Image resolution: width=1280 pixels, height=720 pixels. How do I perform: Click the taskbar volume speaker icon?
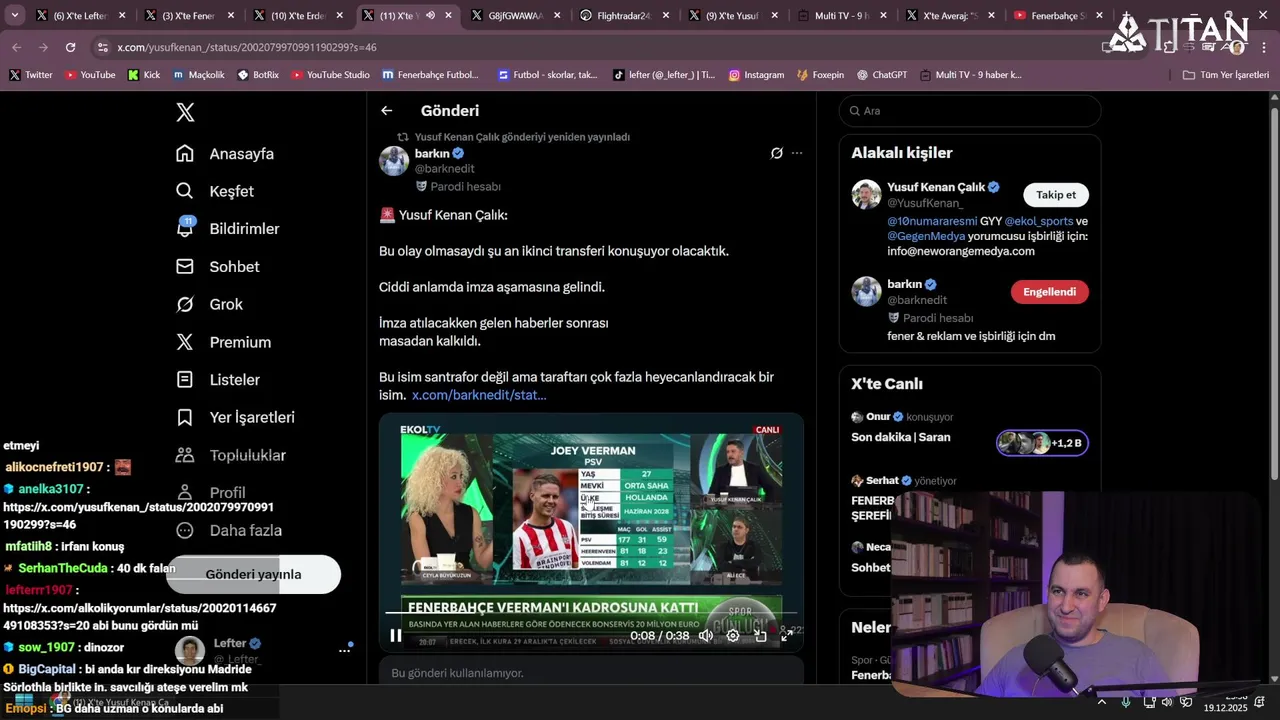tap(1166, 702)
